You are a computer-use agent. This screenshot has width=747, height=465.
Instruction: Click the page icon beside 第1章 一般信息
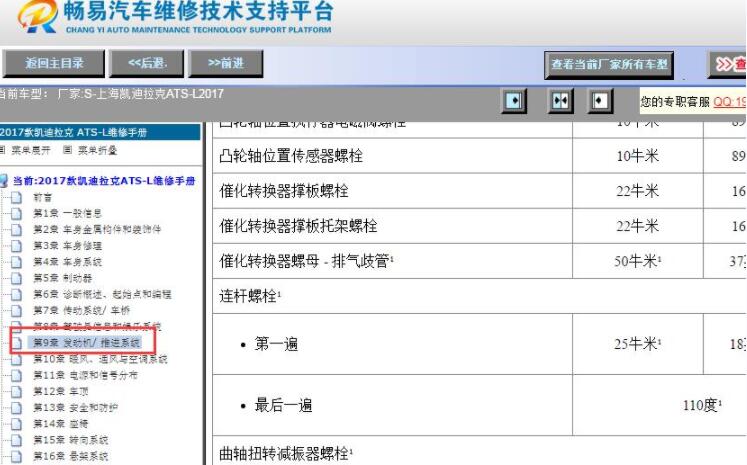coord(16,213)
